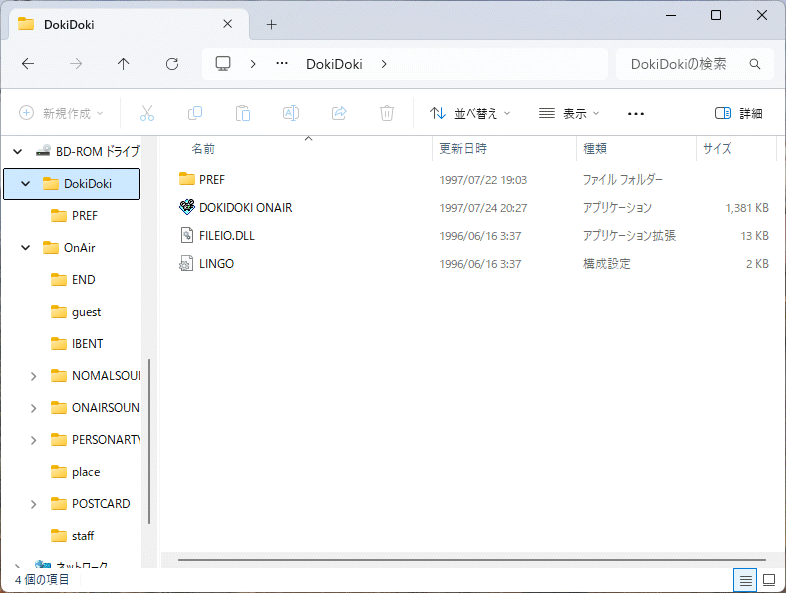
Task: Select the OnAir folder in tree
Action: 80,248
